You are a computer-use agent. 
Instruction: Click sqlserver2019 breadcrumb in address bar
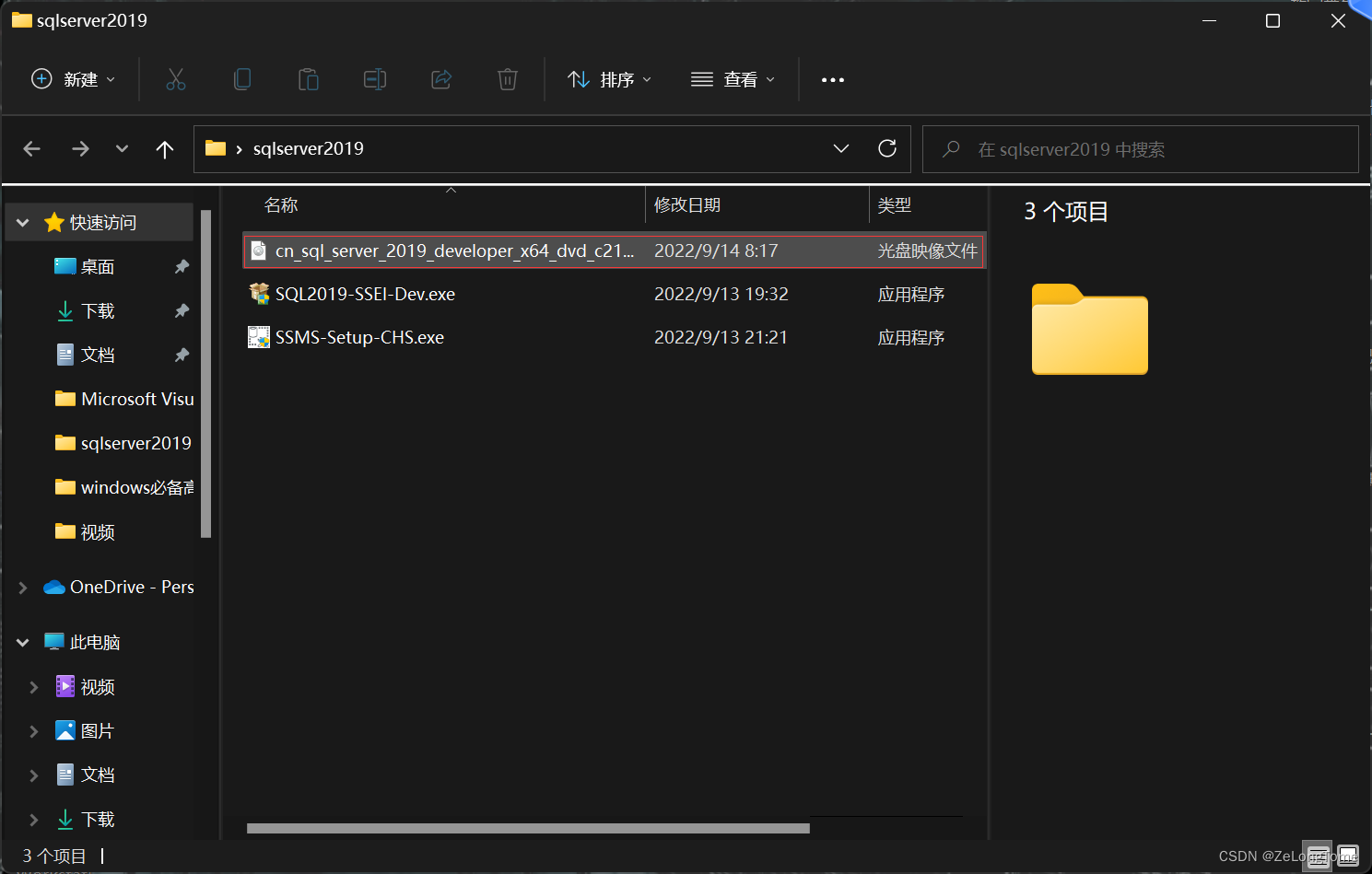click(309, 148)
